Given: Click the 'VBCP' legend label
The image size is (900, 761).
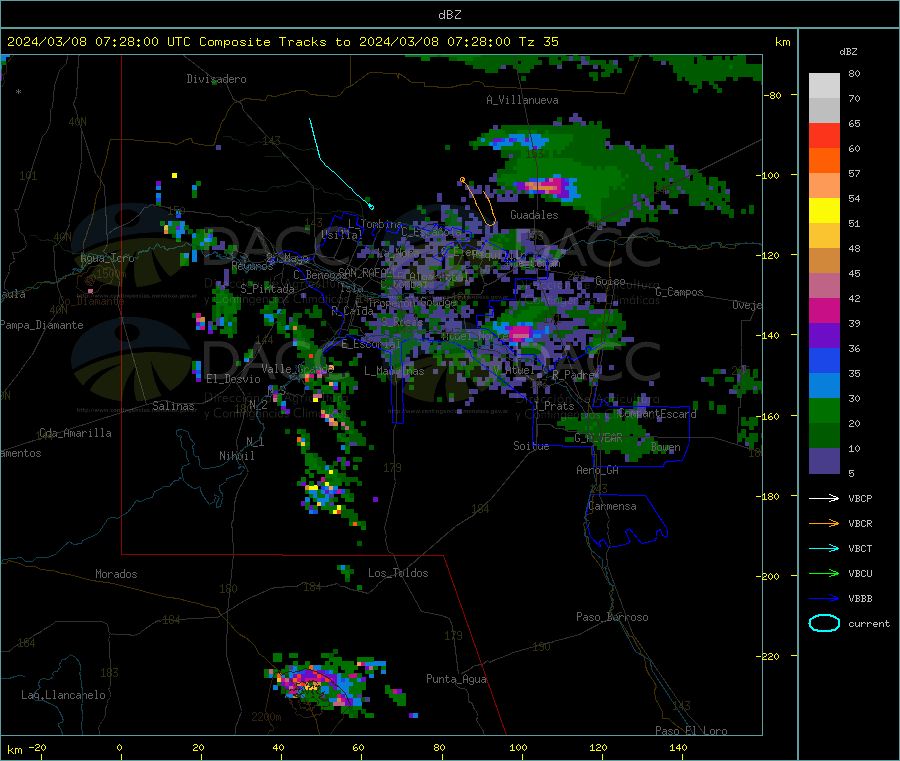Looking at the screenshot, I should point(860,499).
